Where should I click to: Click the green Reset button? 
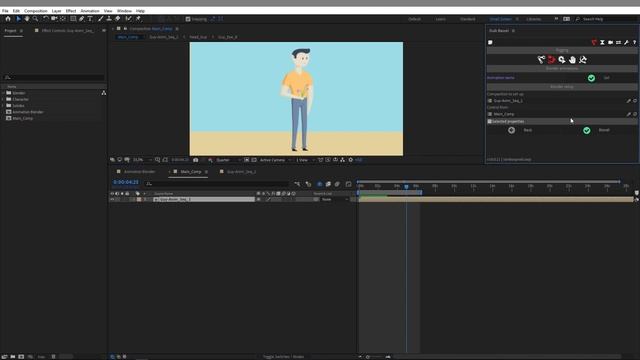point(587,131)
